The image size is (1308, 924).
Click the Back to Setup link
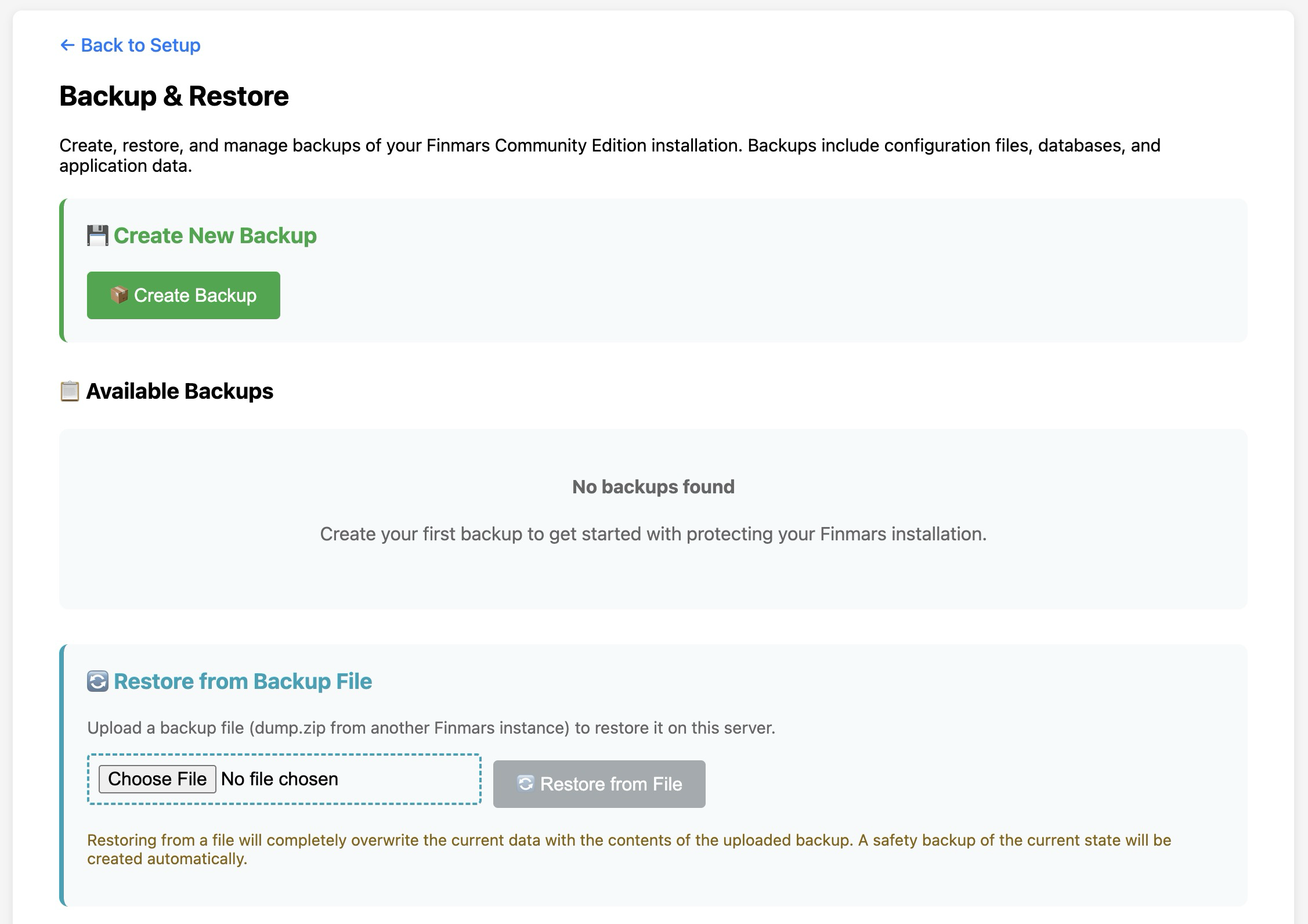pos(140,45)
